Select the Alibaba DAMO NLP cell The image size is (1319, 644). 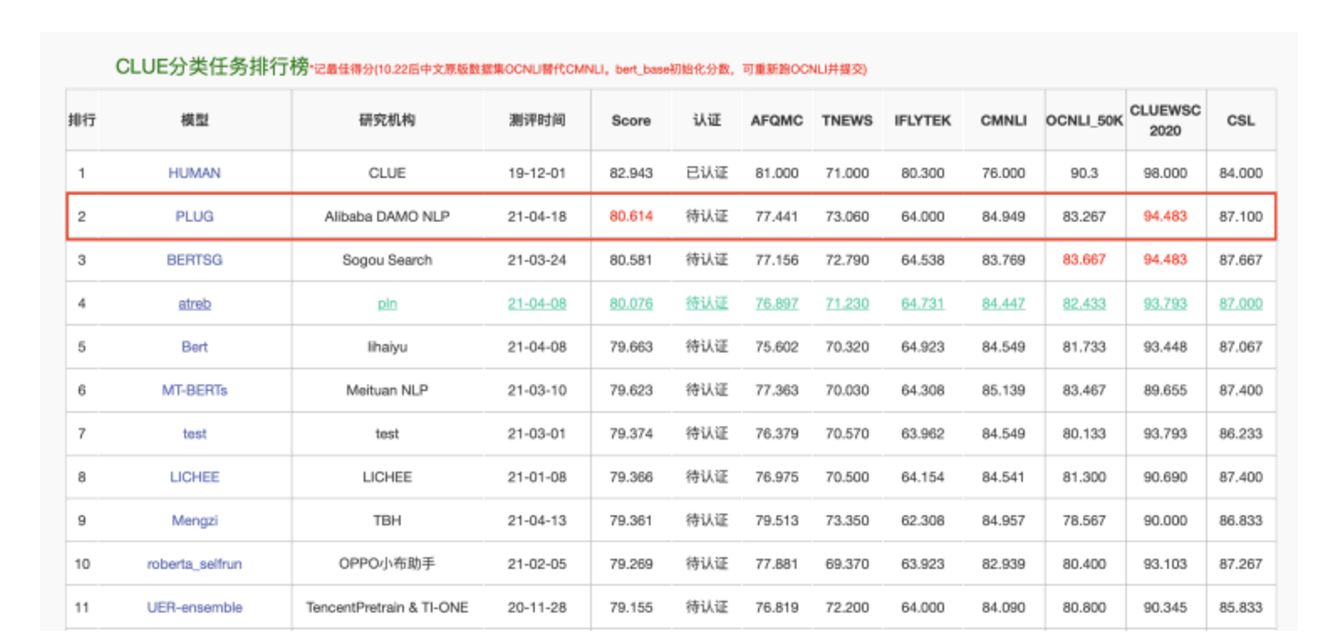[x=387, y=216]
